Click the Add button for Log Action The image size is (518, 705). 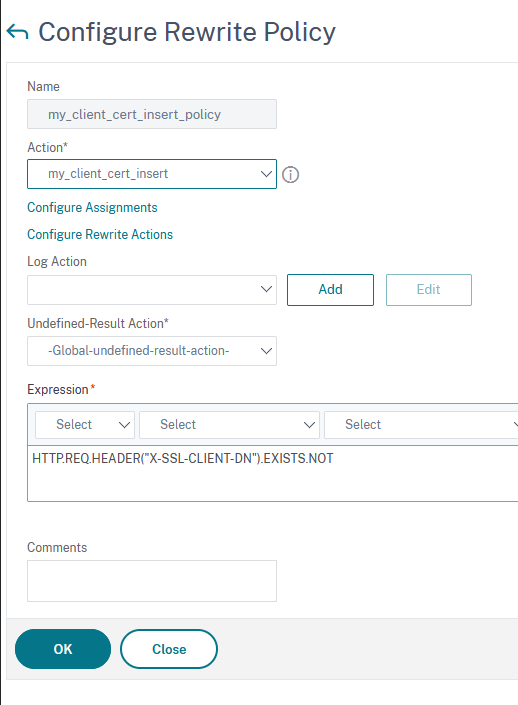pos(330,290)
